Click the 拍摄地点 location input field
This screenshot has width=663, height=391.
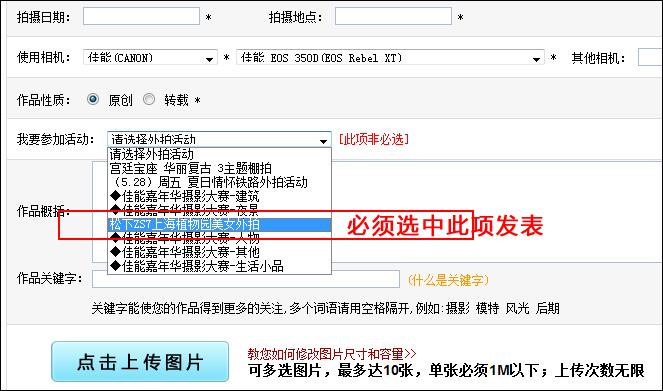[x=393, y=16]
